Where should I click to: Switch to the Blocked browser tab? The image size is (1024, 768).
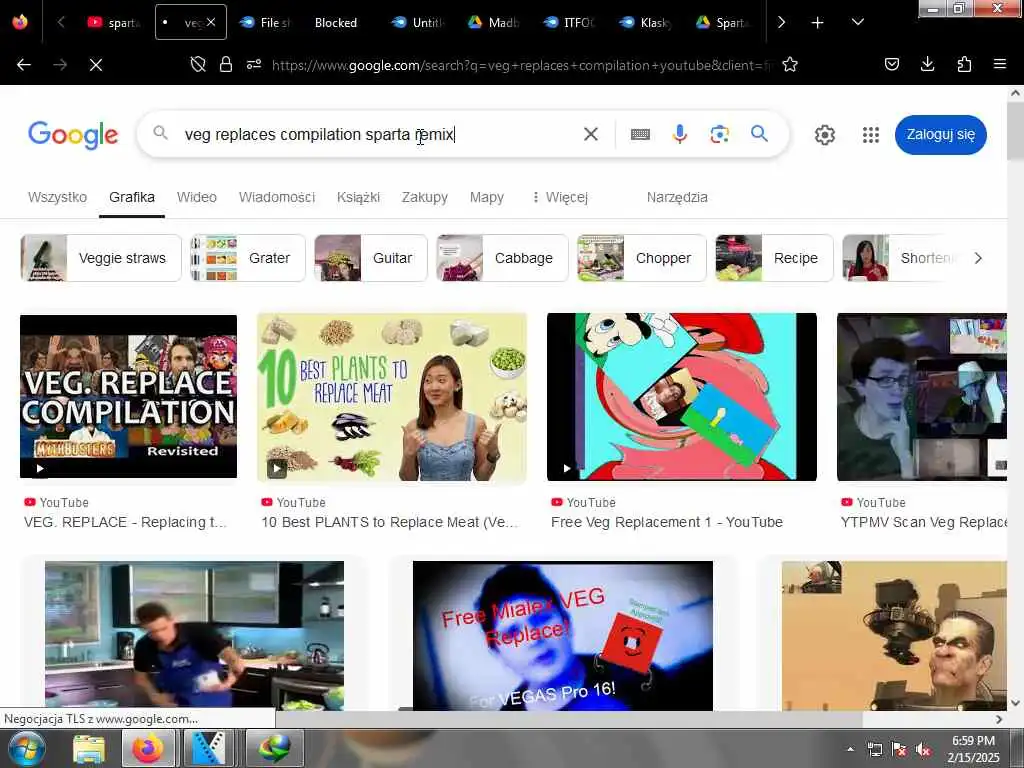click(336, 22)
